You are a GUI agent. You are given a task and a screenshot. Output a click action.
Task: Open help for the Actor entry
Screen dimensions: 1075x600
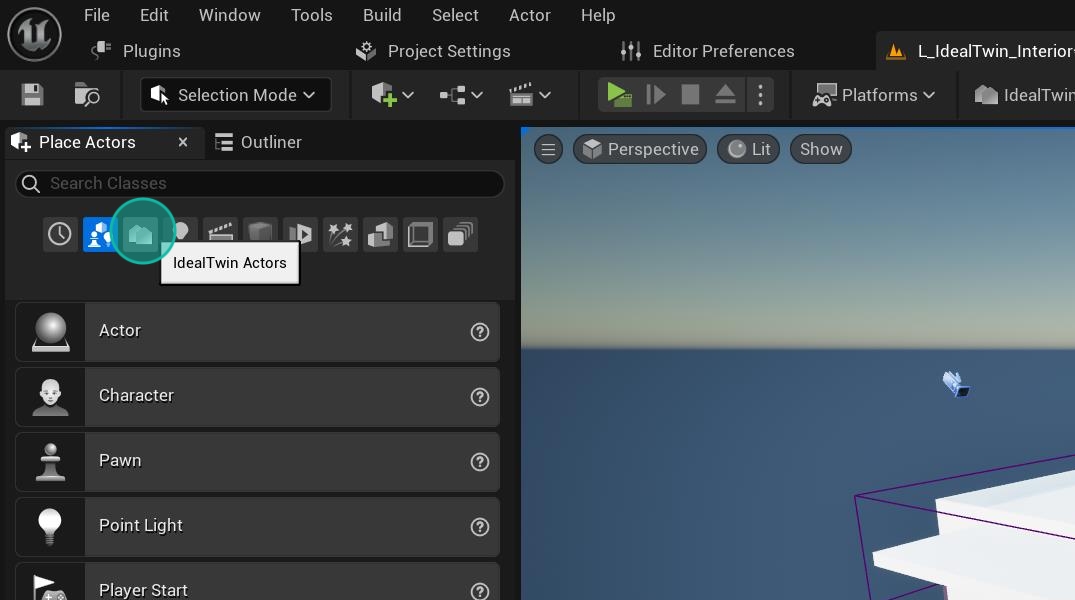480,332
